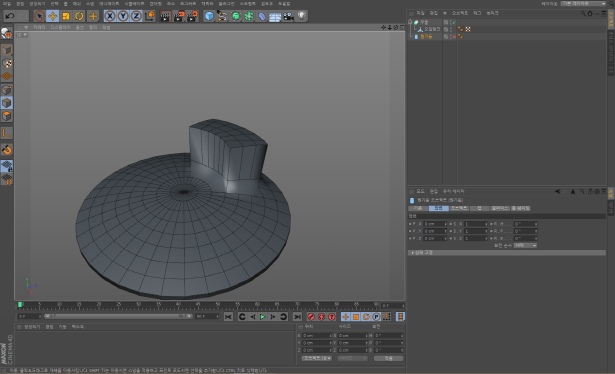
Task: Select the middle spline child object in tree
Action: coord(432,29)
